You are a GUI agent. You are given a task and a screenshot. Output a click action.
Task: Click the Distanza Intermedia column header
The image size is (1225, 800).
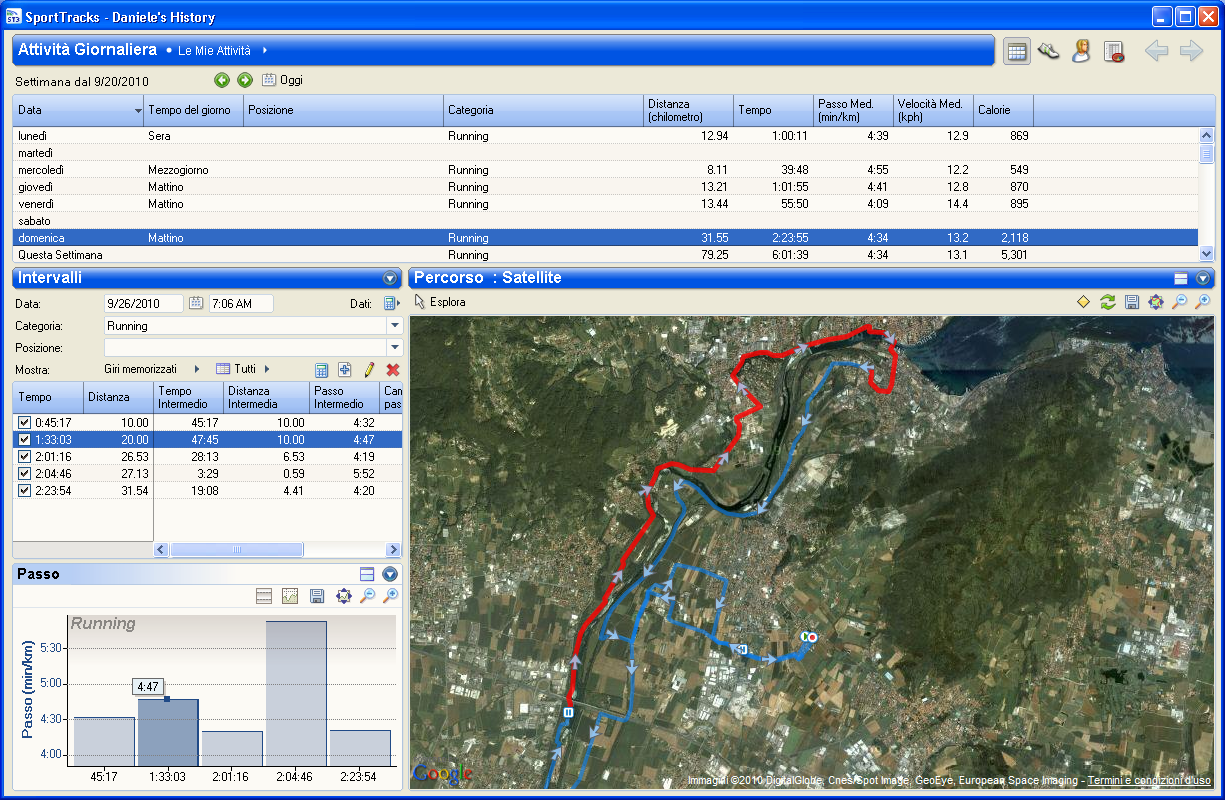pyautogui.click(x=266, y=397)
